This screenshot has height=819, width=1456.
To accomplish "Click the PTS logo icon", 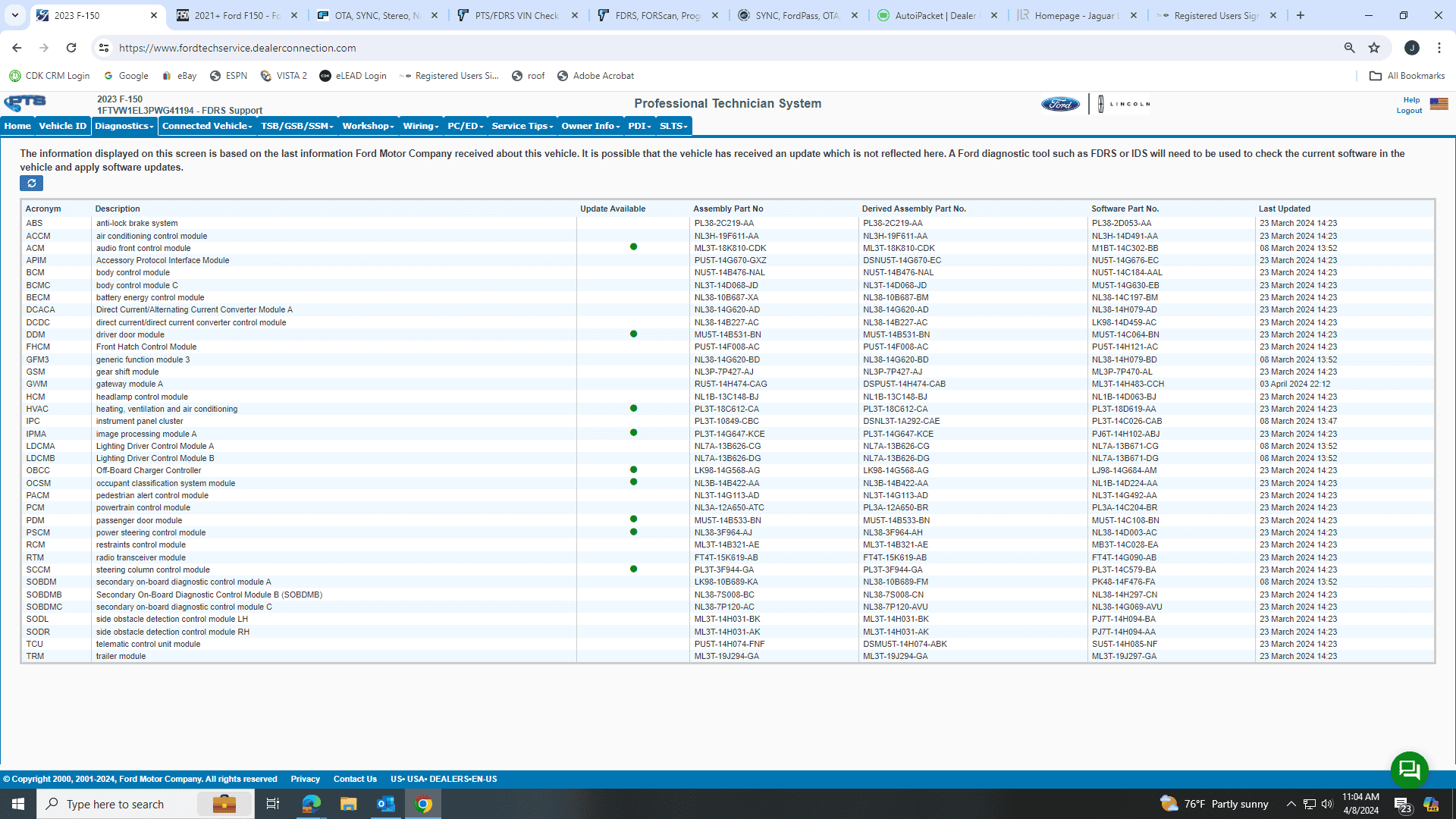I will tap(26, 103).
